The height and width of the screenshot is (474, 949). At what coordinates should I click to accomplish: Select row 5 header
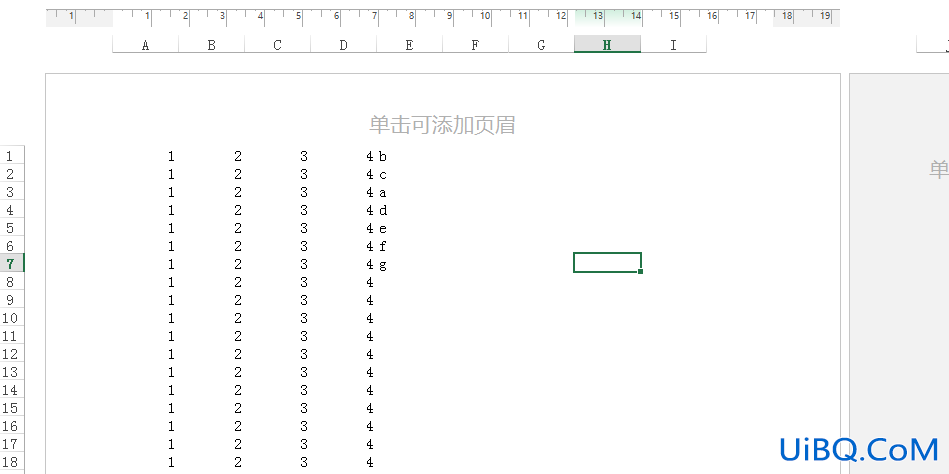(x=12, y=228)
